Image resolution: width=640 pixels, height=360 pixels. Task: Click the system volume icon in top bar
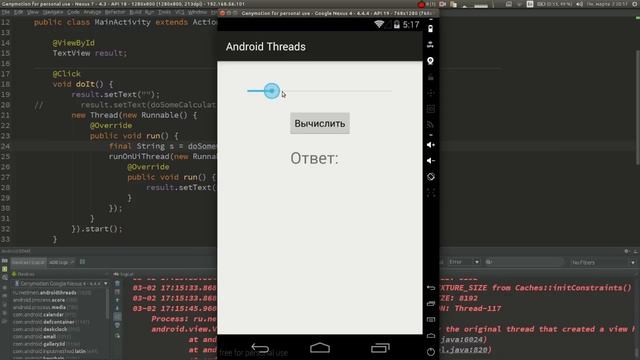pyautogui.click(x=579, y=4)
